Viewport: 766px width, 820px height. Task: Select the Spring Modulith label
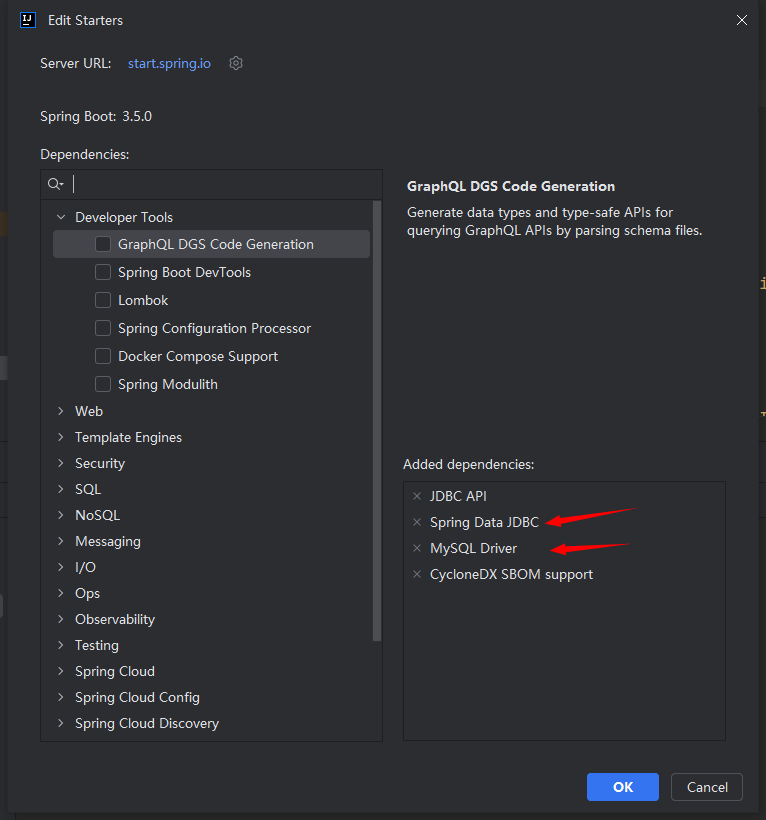[168, 384]
